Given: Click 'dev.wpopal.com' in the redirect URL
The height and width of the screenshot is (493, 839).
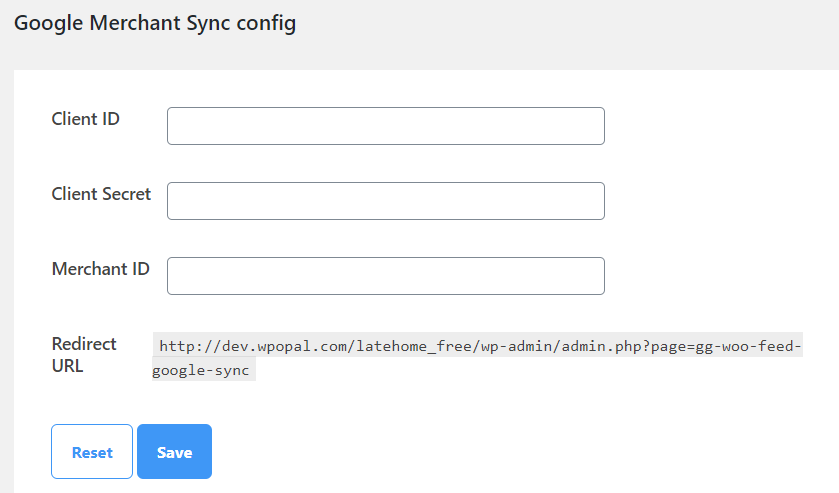Looking at the screenshot, I should (x=285, y=346).
